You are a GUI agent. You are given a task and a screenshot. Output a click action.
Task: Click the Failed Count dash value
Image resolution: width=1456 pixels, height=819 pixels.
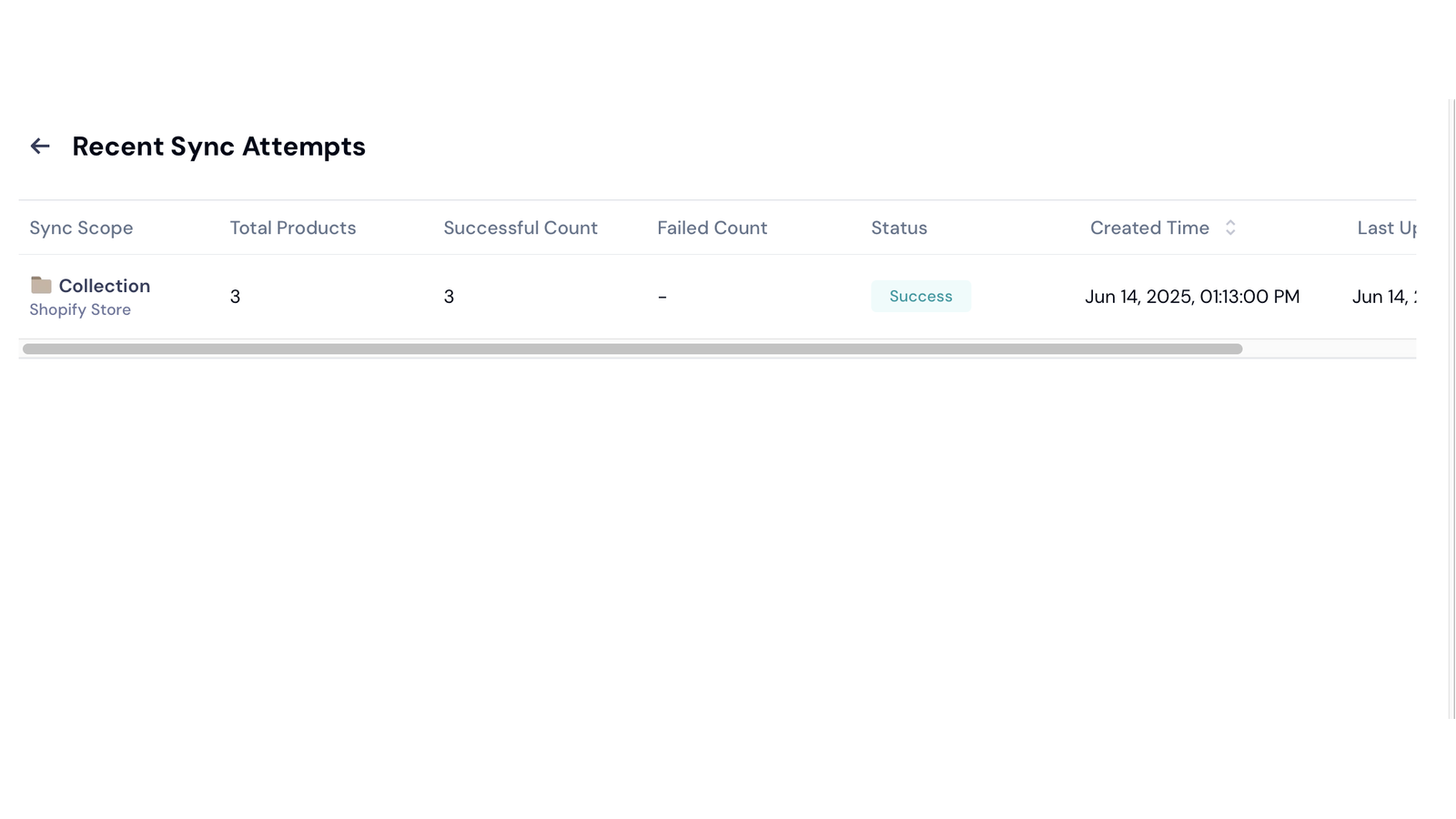662,297
